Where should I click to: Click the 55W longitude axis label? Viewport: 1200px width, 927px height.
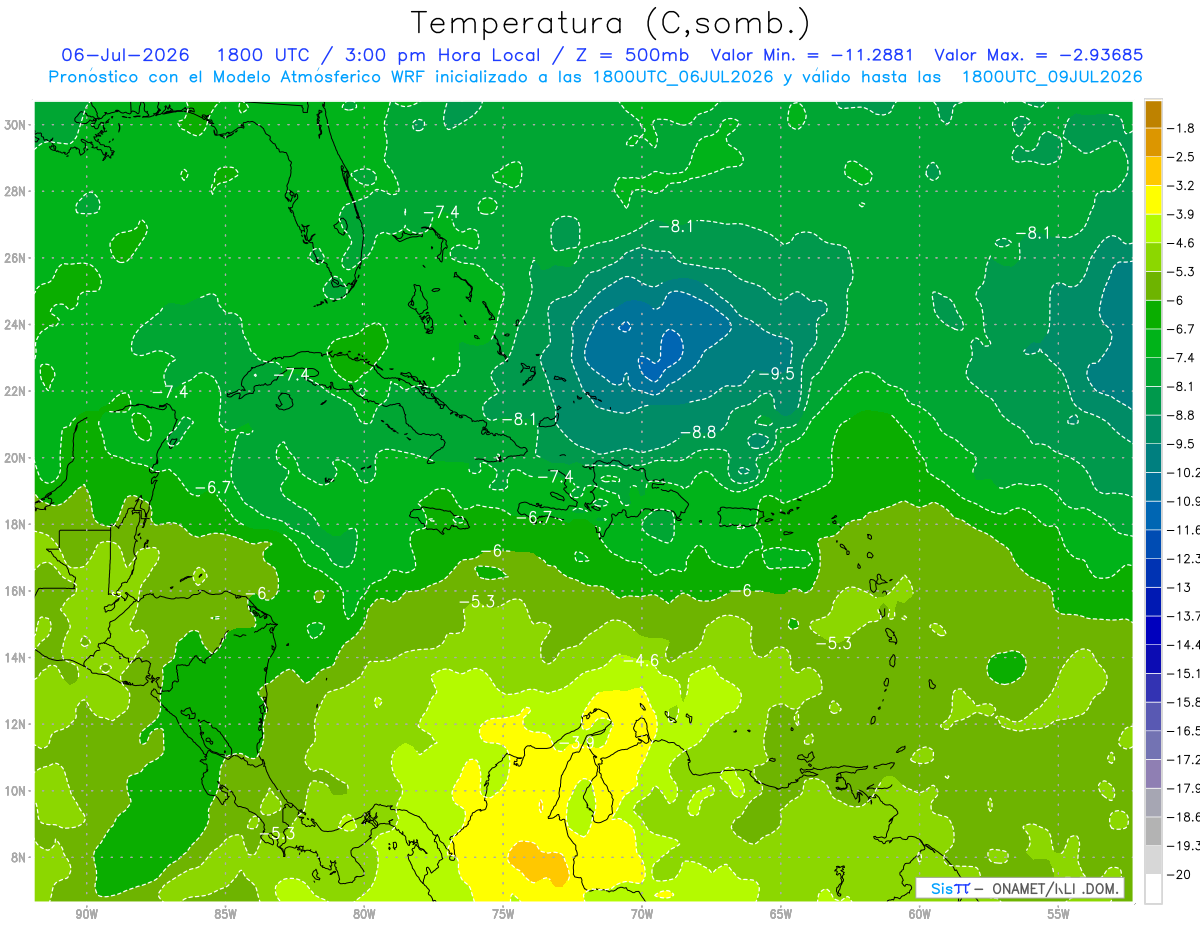point(1059,914)
